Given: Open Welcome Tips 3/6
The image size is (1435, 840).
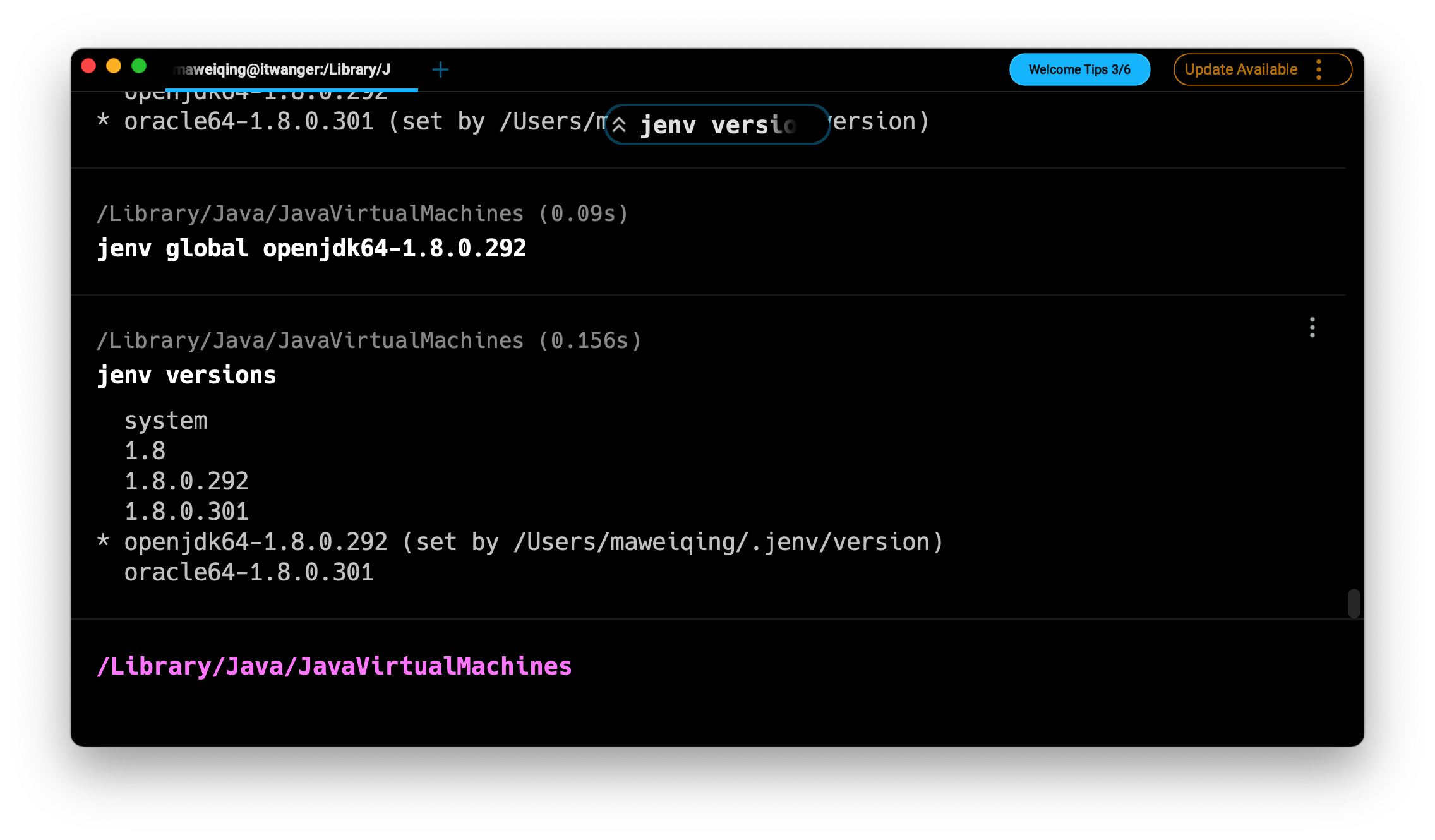Looking at the screenshot, I should coord(1079,69).
